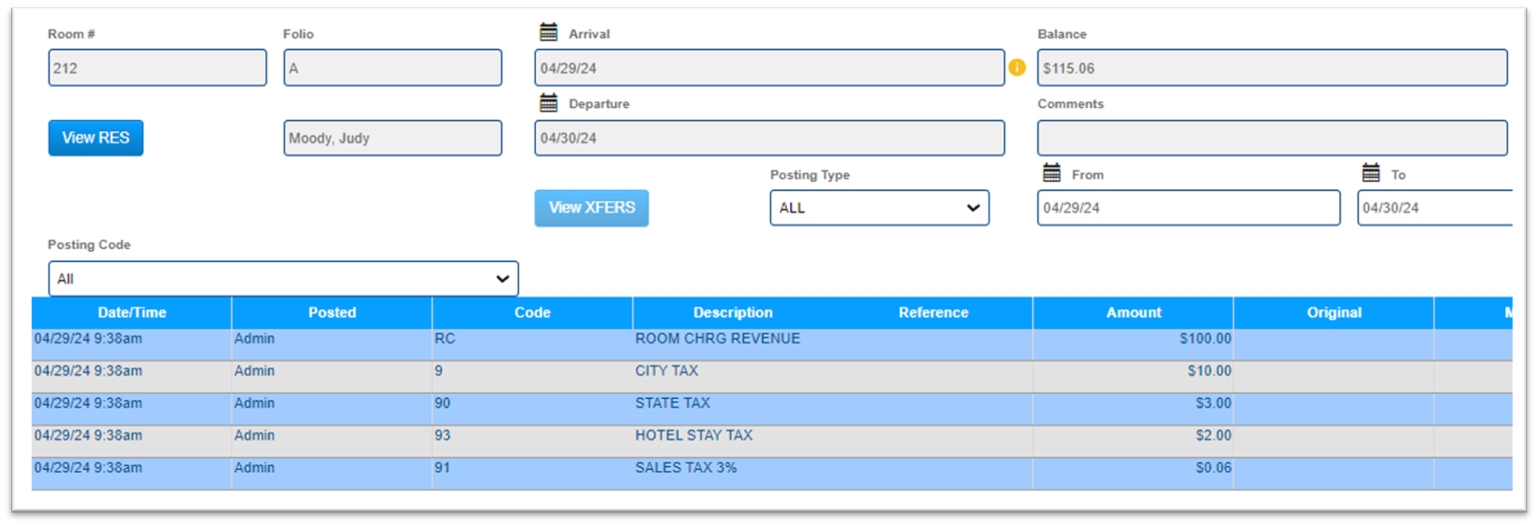Click the Amount column header
The image size is (1538, 526).
(x=1133, y=313)
